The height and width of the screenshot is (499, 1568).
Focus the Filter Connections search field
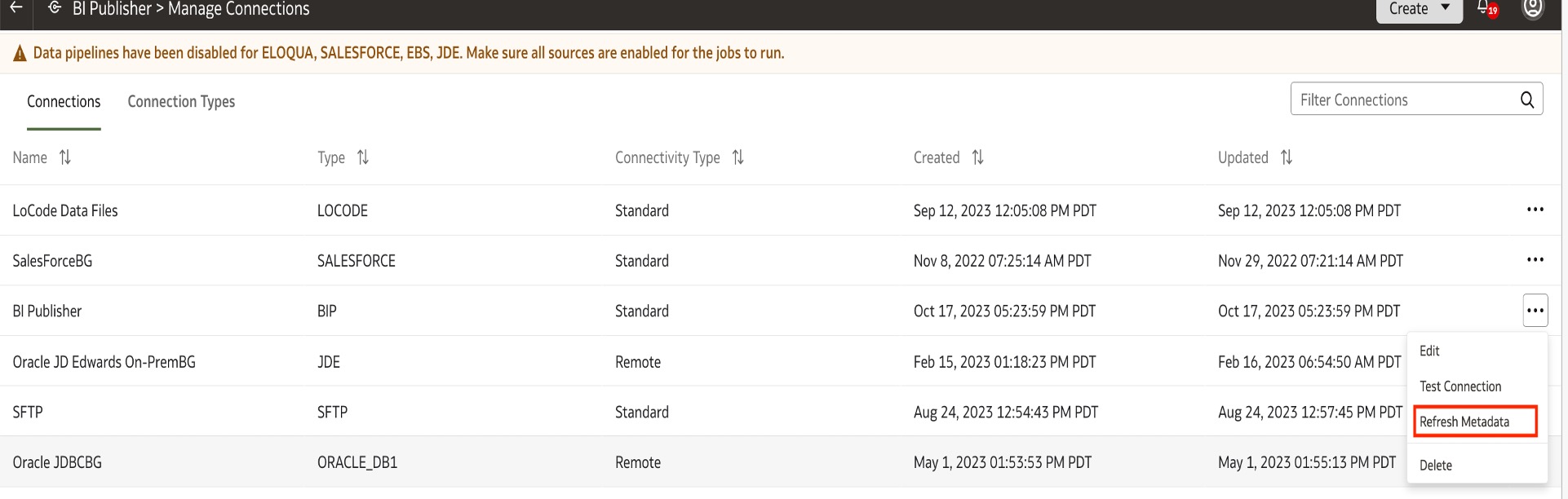[1402, 99]
